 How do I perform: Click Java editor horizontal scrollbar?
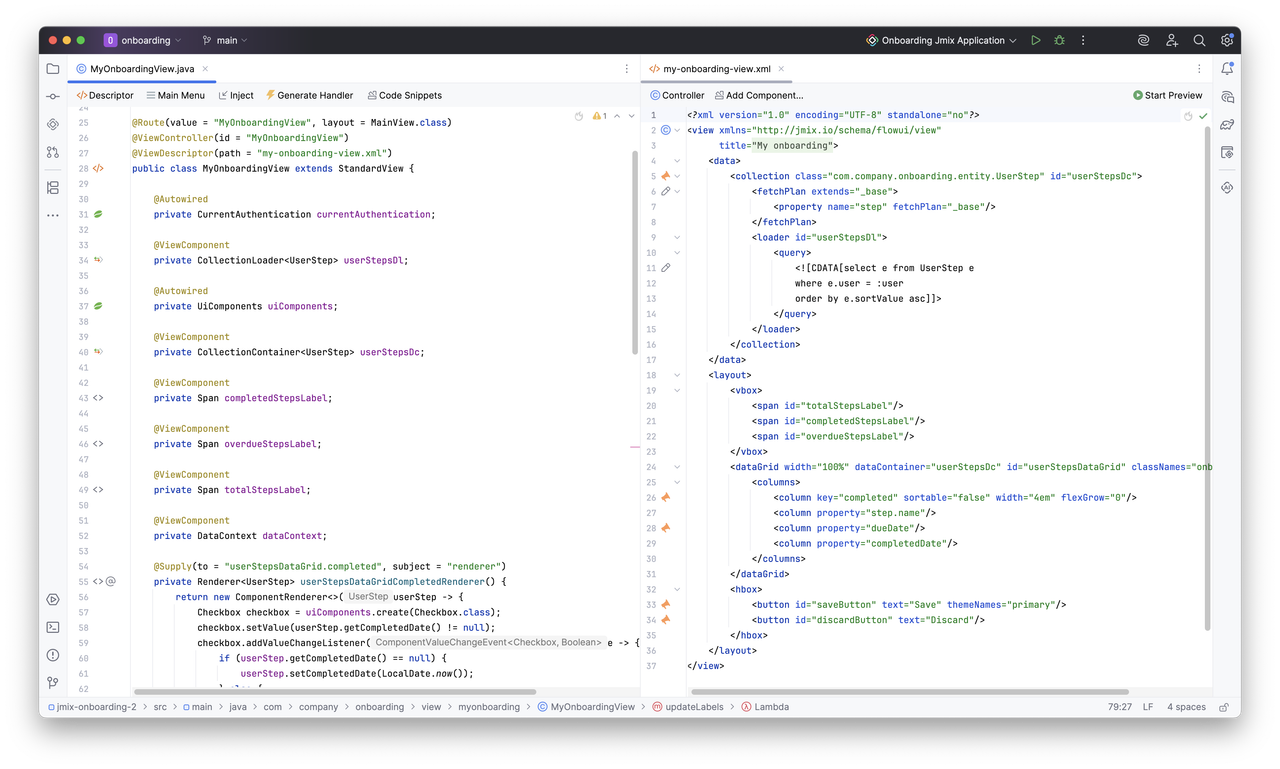coord(335,691)
